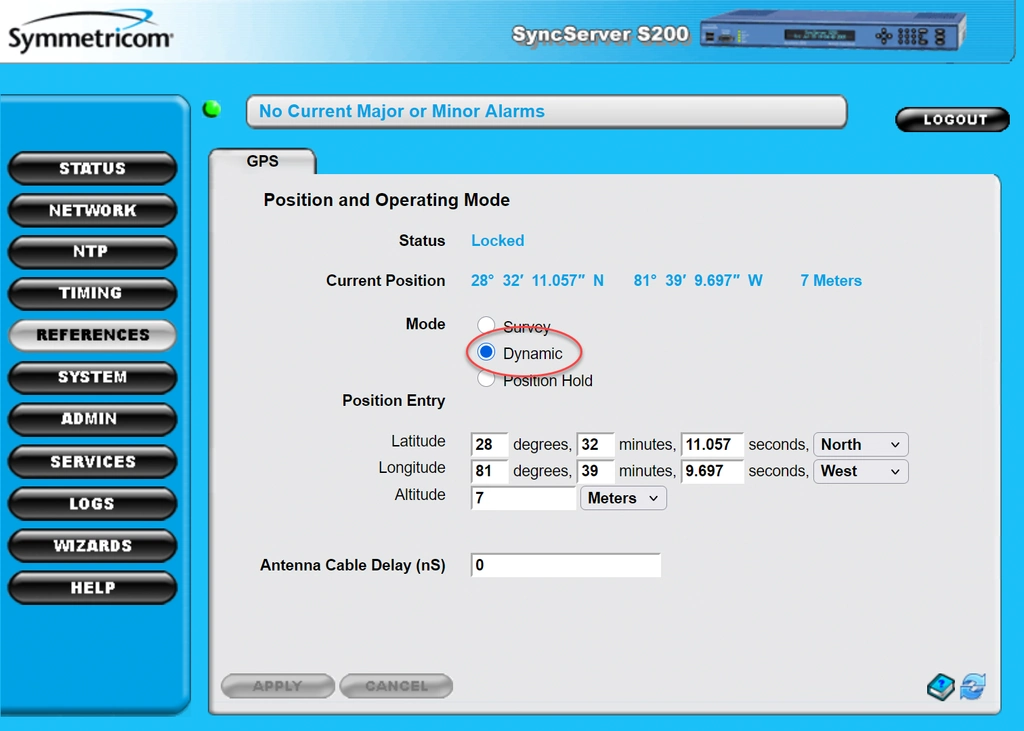
Task: Open the latitude North direction dropdown
Action: point(861,444)
